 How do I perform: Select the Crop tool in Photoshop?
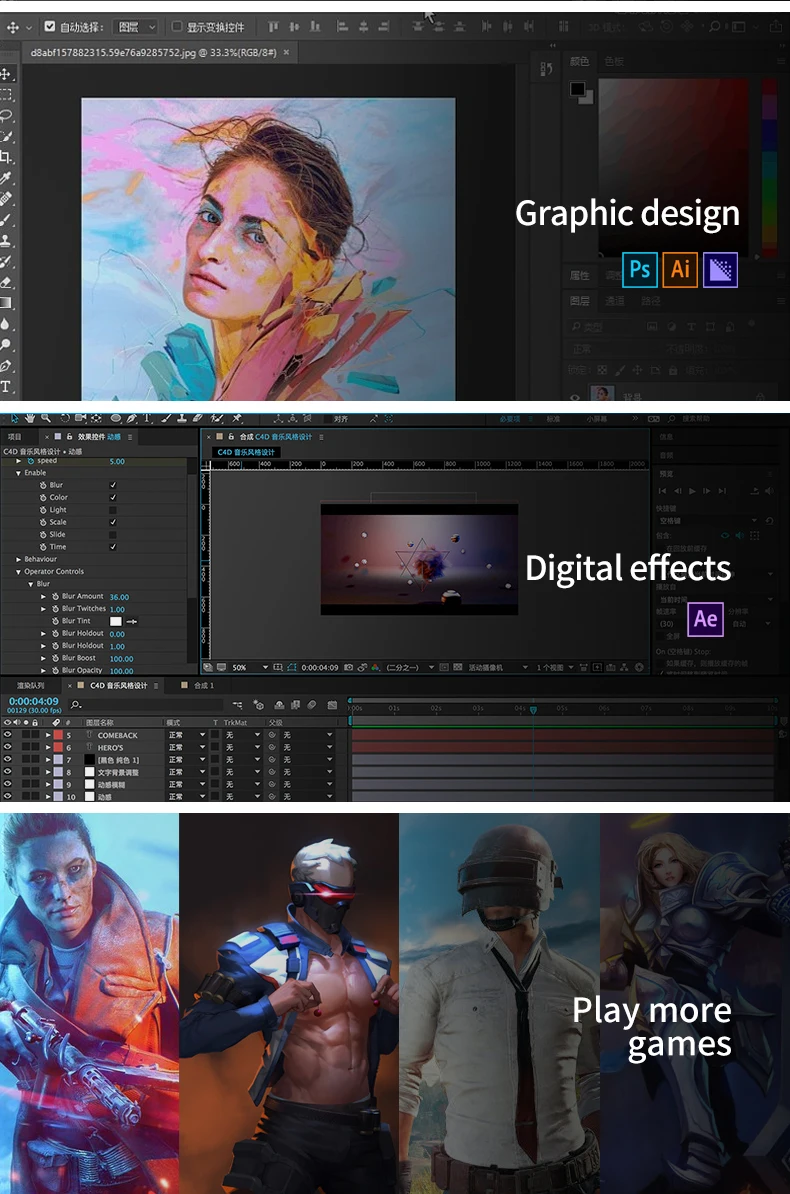(x=6, y=157)
